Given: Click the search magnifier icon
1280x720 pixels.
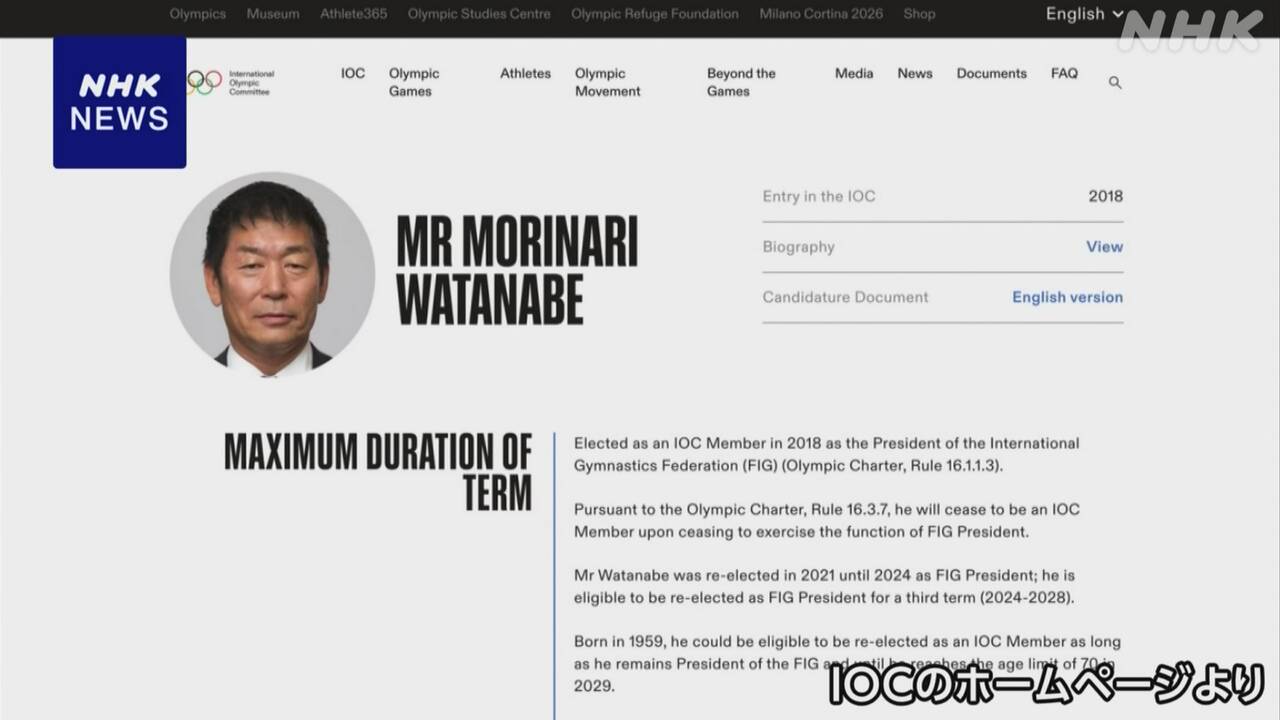Looking at the screenshot, I should (x=1115, y=83).
